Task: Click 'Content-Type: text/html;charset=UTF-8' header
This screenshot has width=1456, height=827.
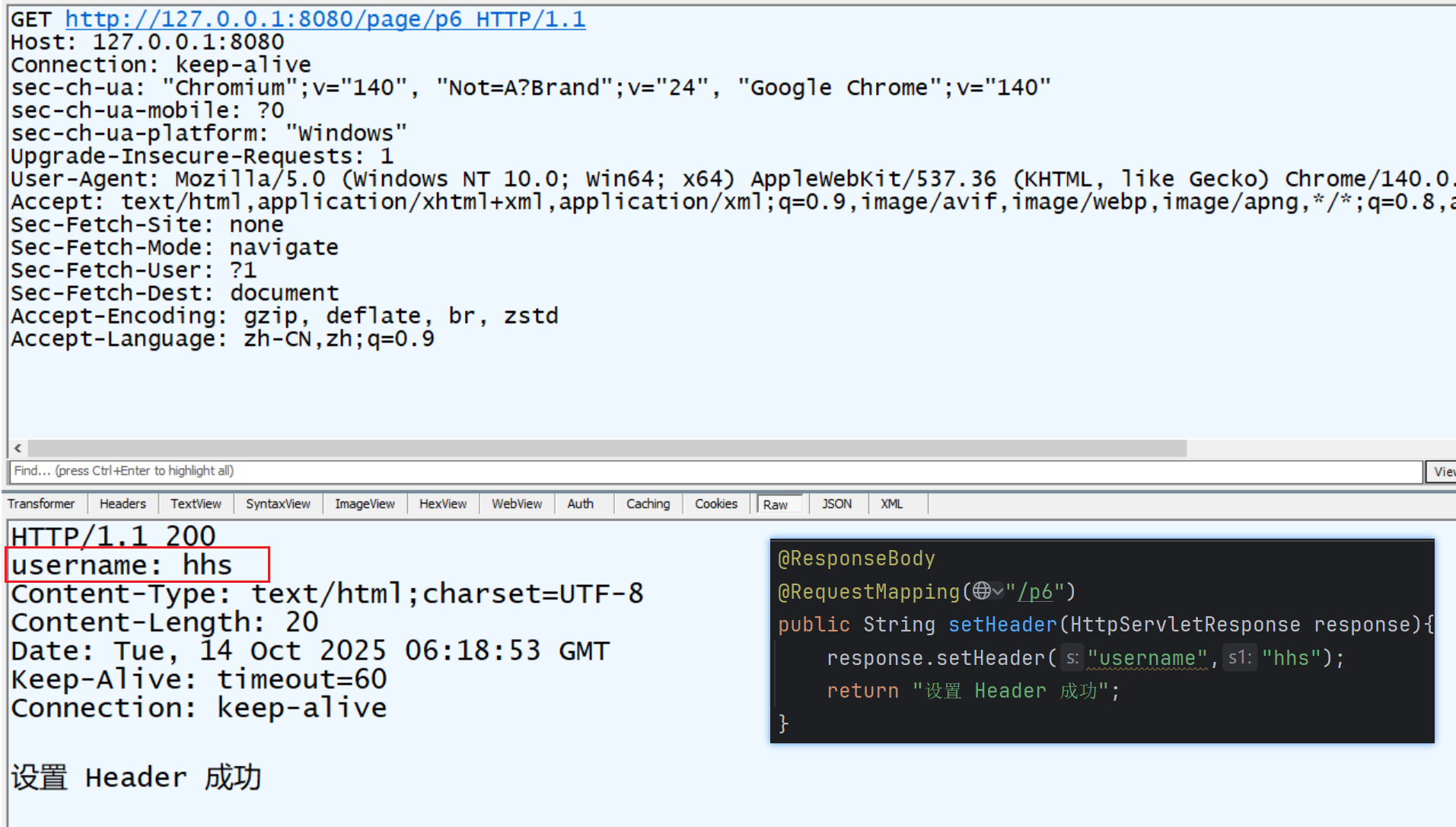Action: click(x=327, y=593)
